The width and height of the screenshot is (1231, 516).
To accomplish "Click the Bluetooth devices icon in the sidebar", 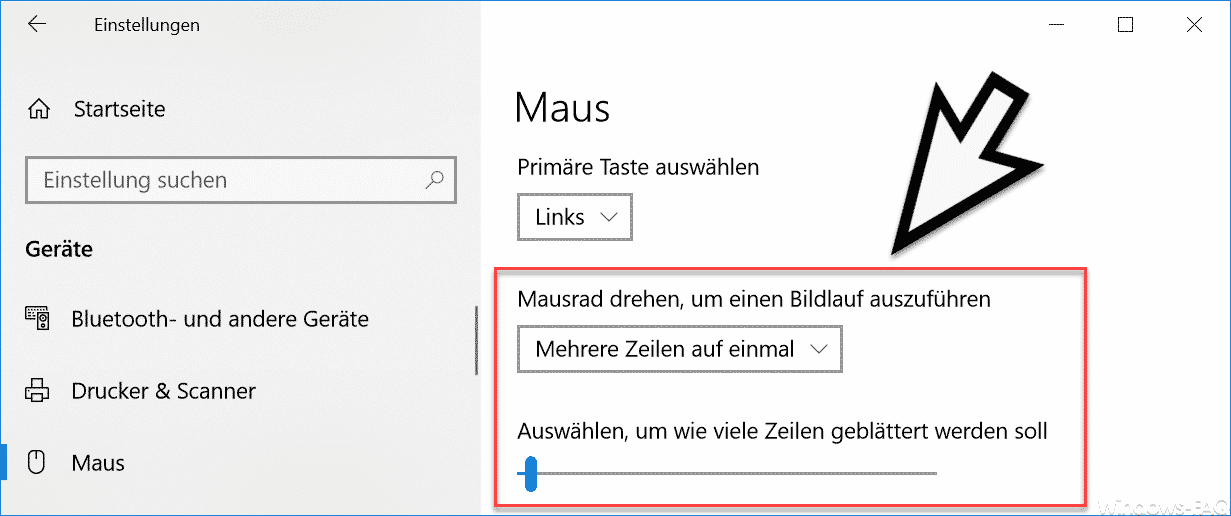I will 37,320.
